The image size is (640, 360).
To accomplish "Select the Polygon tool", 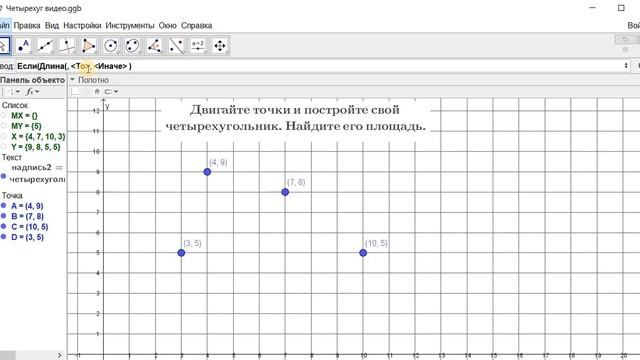I will click(x=89, y=45).
